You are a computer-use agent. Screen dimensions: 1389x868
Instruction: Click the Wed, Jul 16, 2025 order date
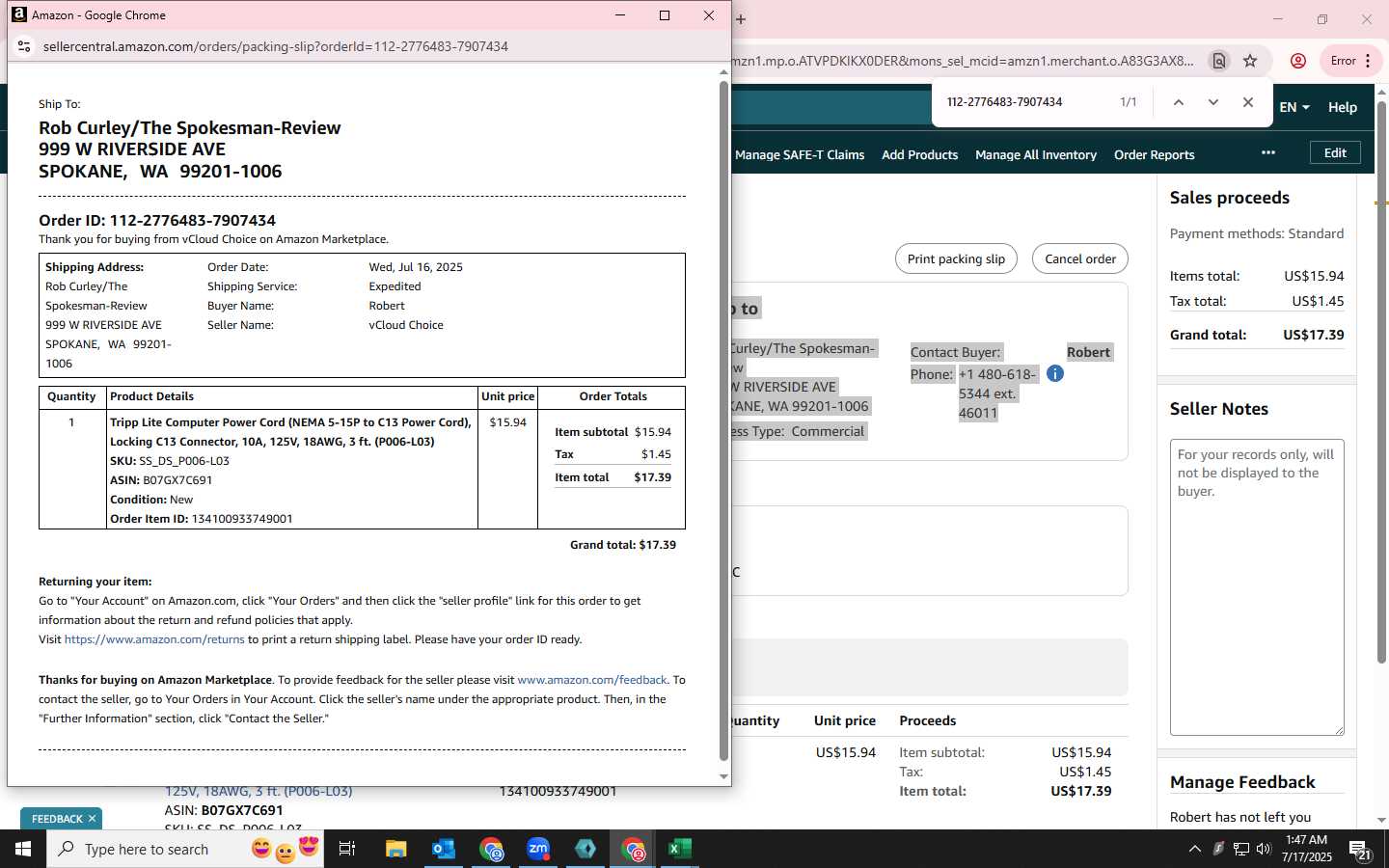click(x=416, y=267)
